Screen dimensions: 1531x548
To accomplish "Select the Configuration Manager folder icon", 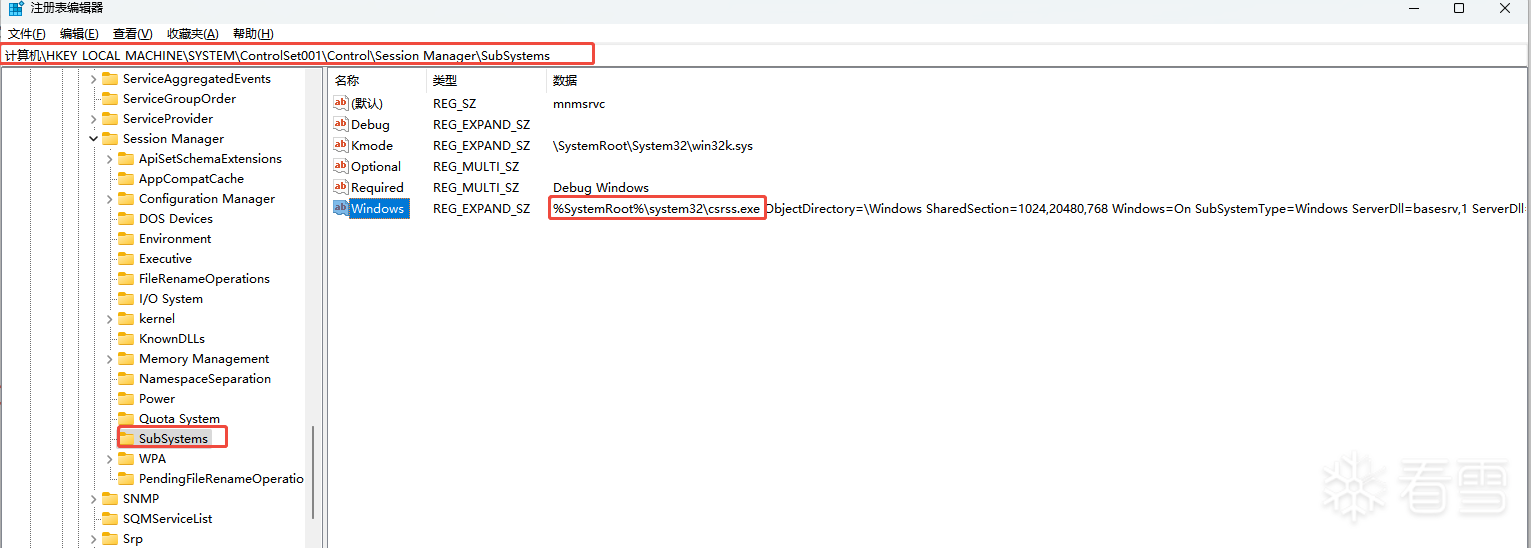I will coord(126,199).
